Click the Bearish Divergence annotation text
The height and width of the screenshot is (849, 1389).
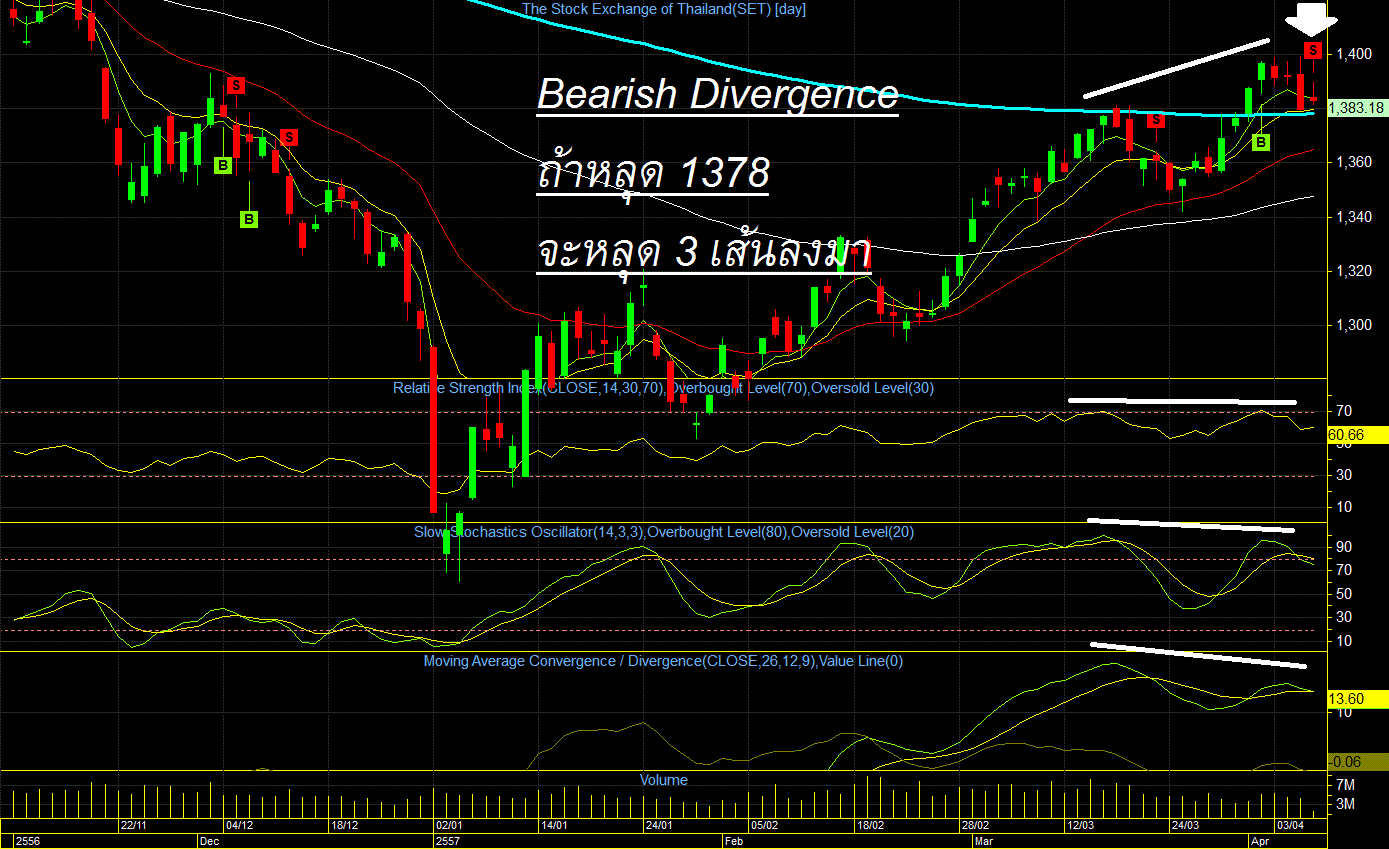pyautogui.click(x=718, y=94)
